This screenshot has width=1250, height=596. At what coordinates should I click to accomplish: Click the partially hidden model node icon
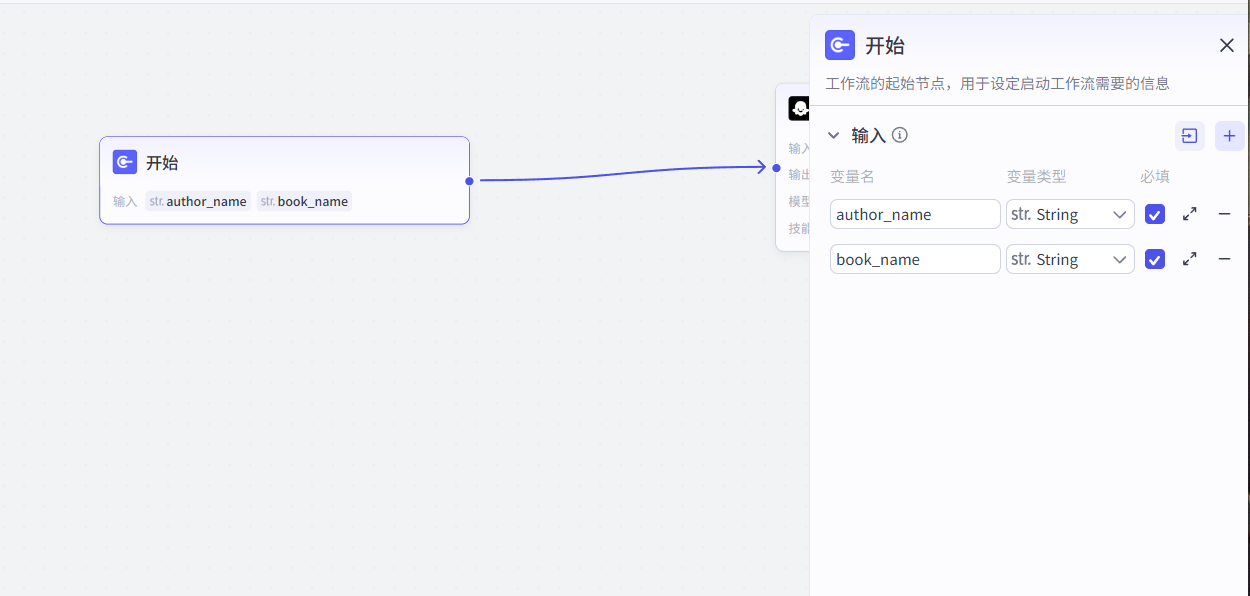[798, 108]
